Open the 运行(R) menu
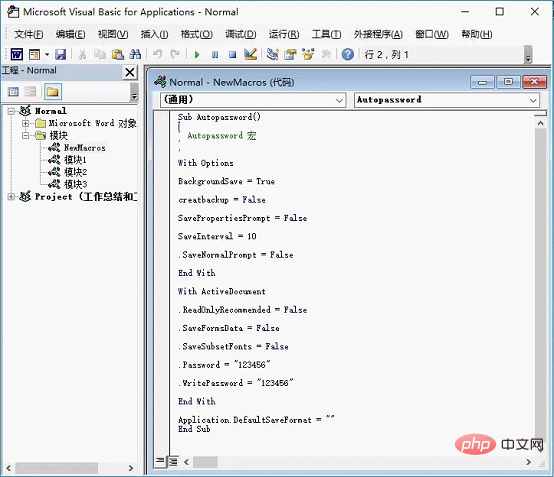This screenshot has height=477, width=554. click(x=284, y=34)
